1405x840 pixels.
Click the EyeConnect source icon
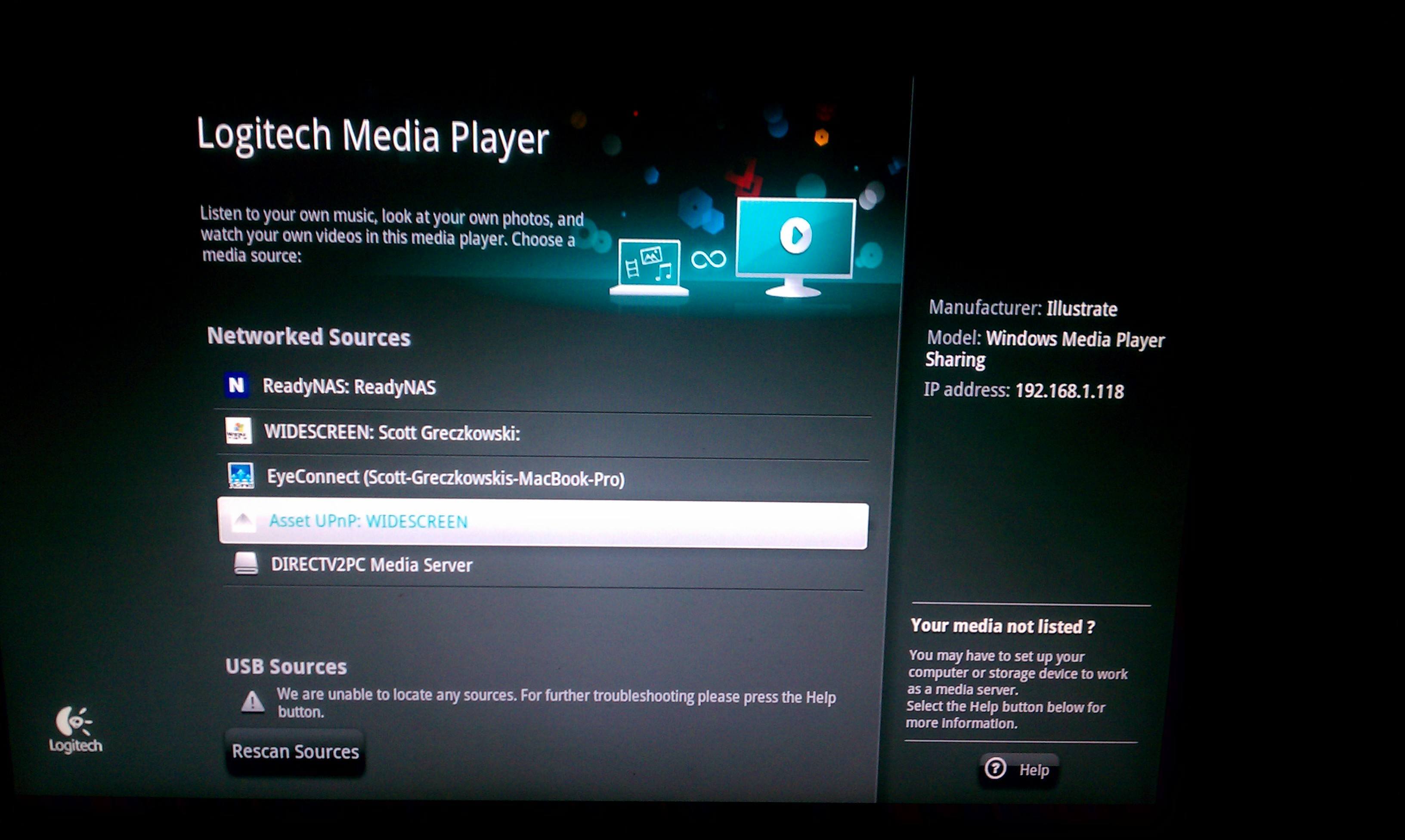coord(241,476)
